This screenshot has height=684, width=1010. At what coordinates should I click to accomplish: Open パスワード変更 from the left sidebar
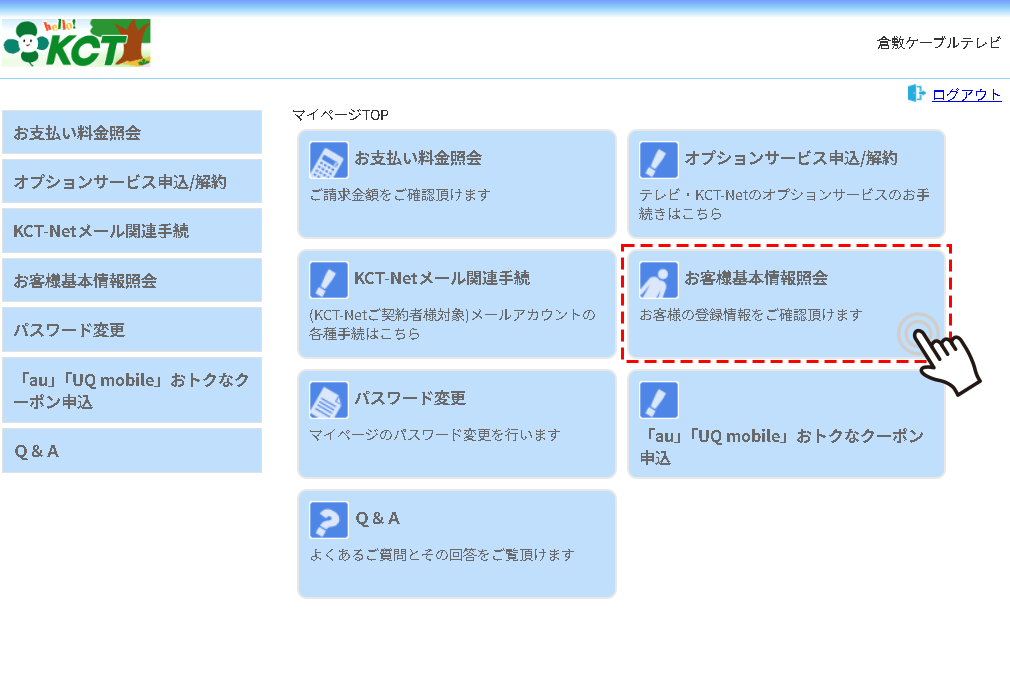click(131, 330)
